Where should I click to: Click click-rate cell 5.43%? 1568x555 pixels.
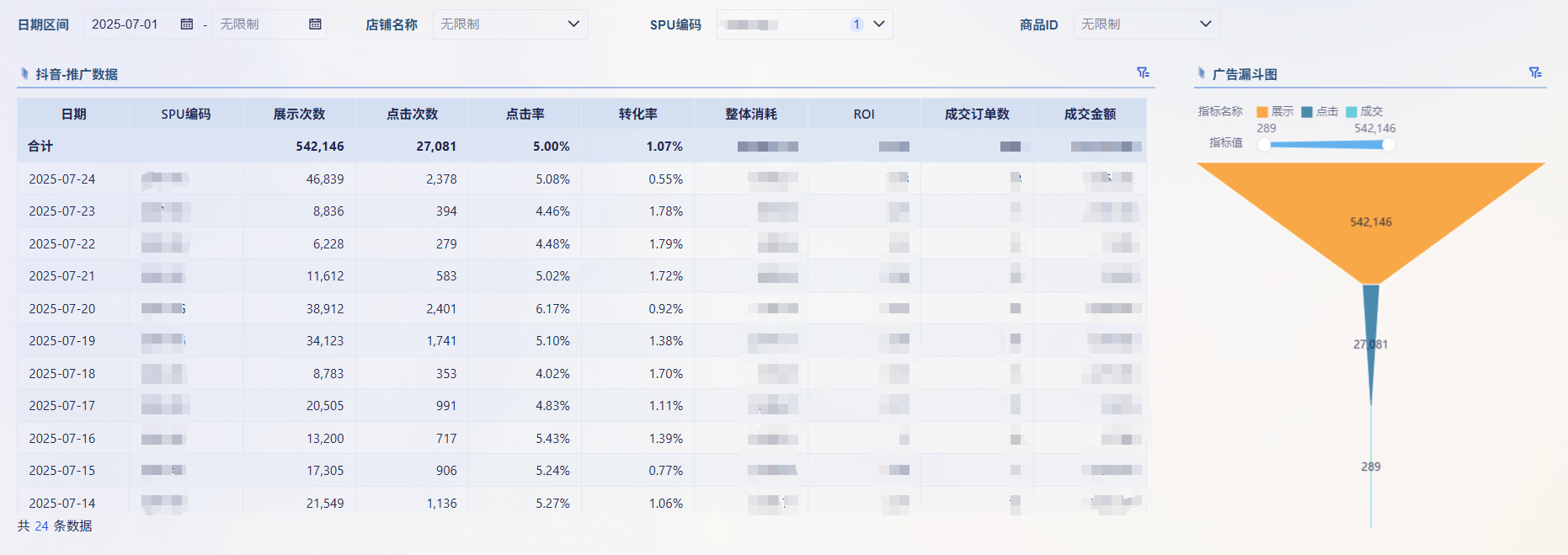click(x=552, y=438)
